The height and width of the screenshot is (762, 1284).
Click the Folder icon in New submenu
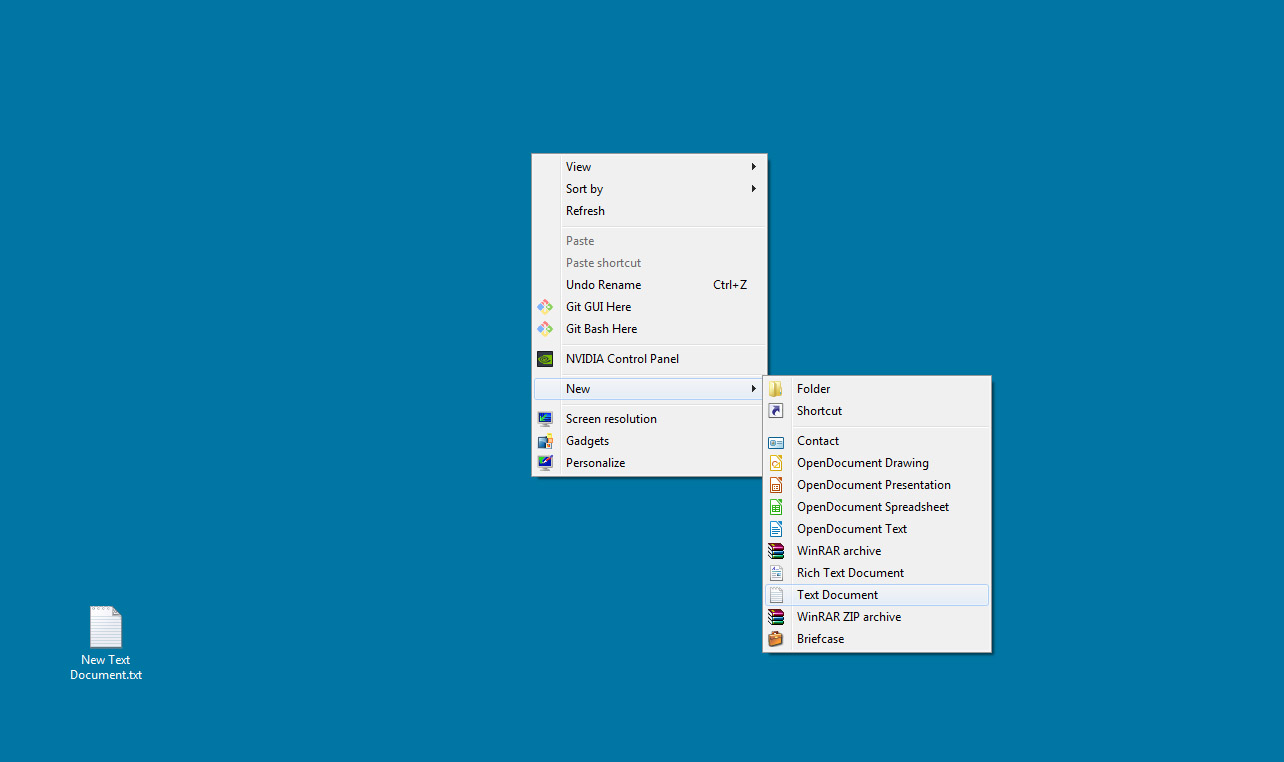(x=776, y=389)
